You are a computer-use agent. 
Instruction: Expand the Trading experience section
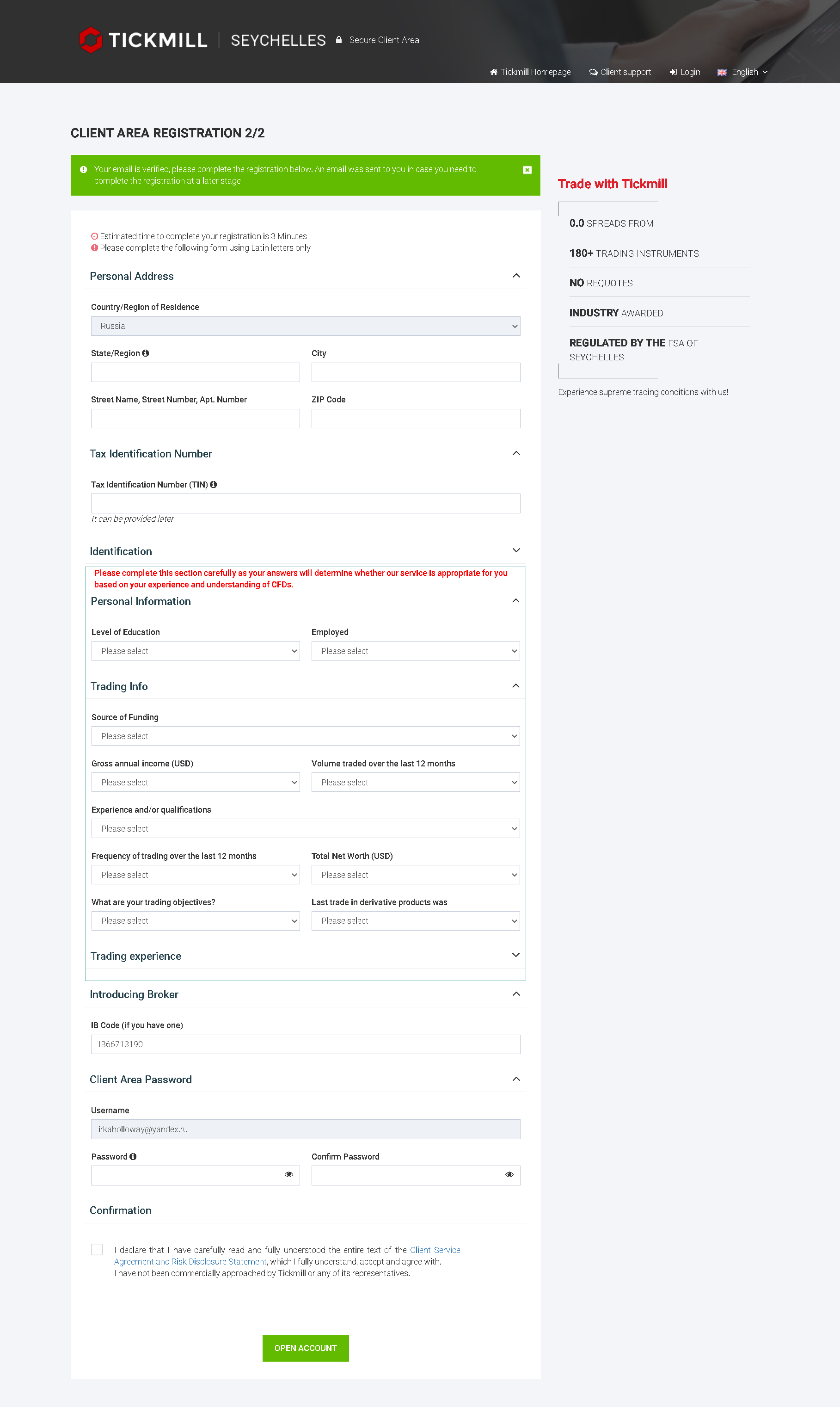(x=515, y=955)
